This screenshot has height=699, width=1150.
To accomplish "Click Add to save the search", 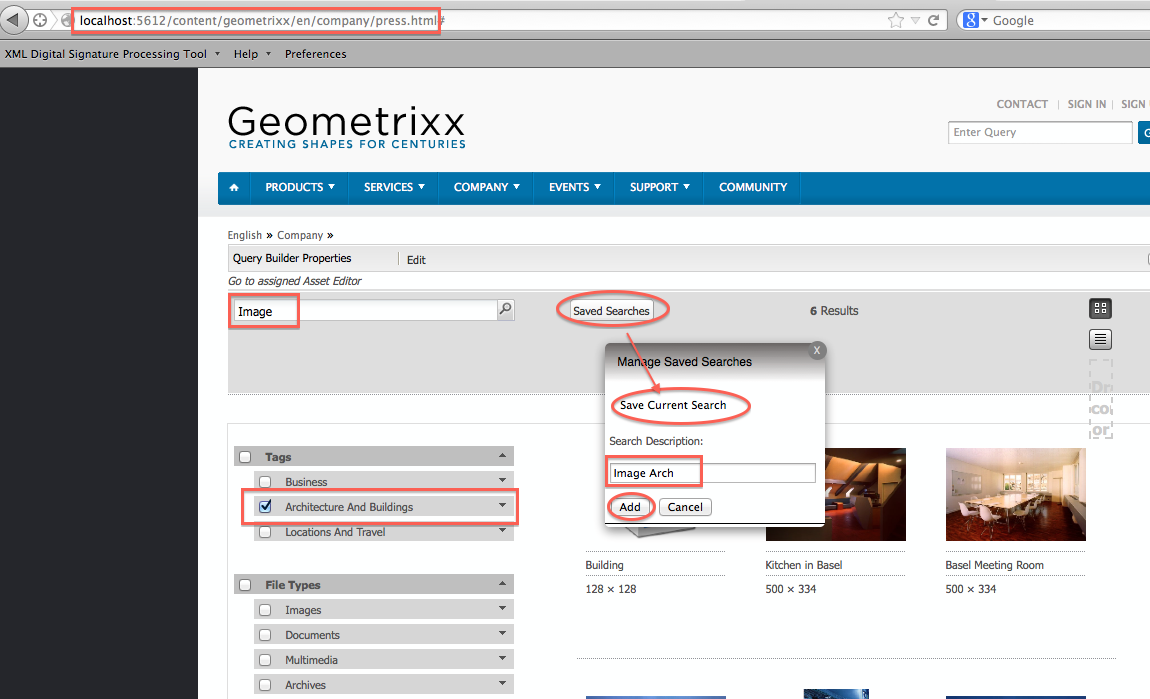I will pyautogui.click(x=630, y=507).
